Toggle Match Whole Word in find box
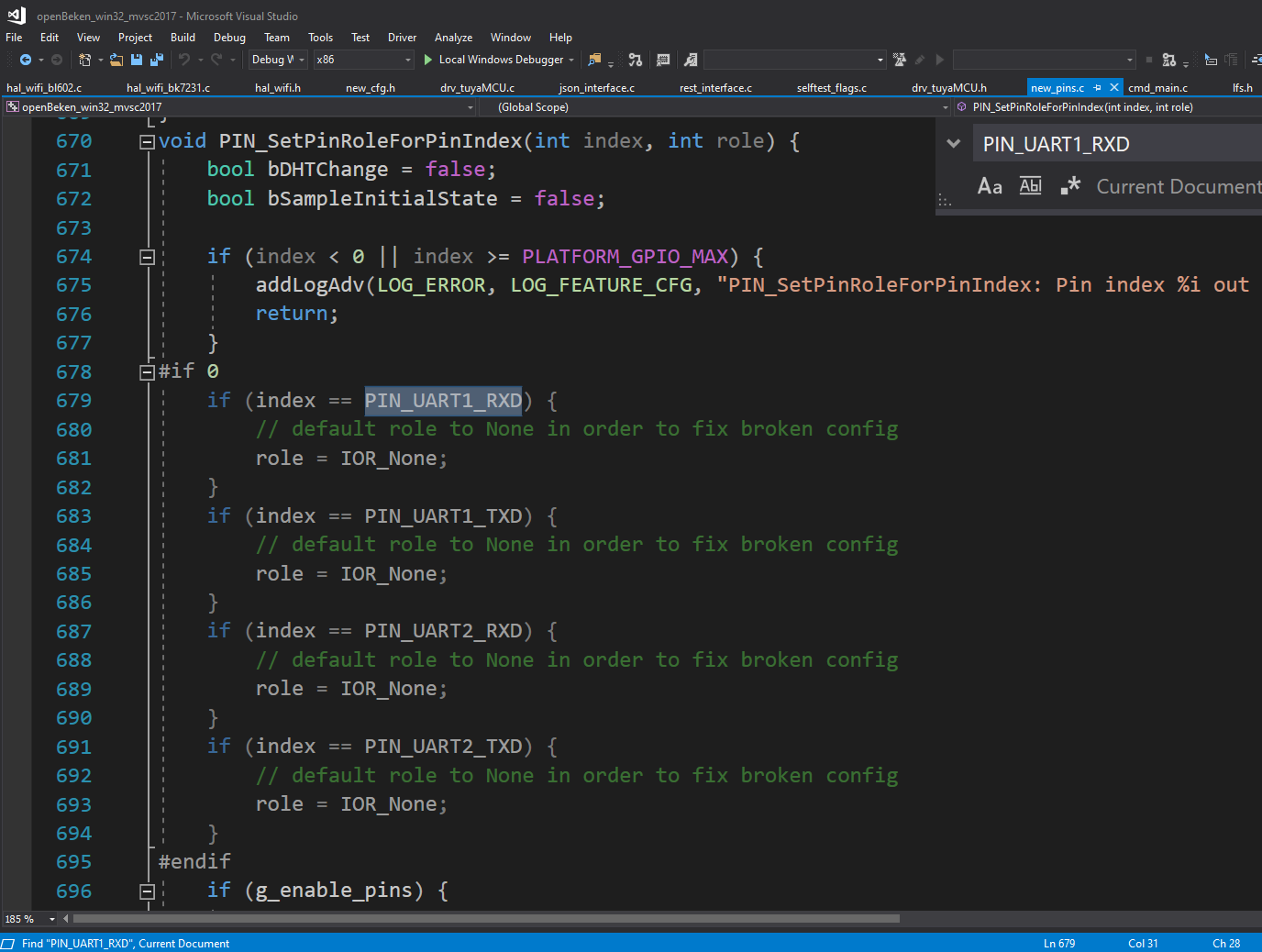 point(1031,187)
